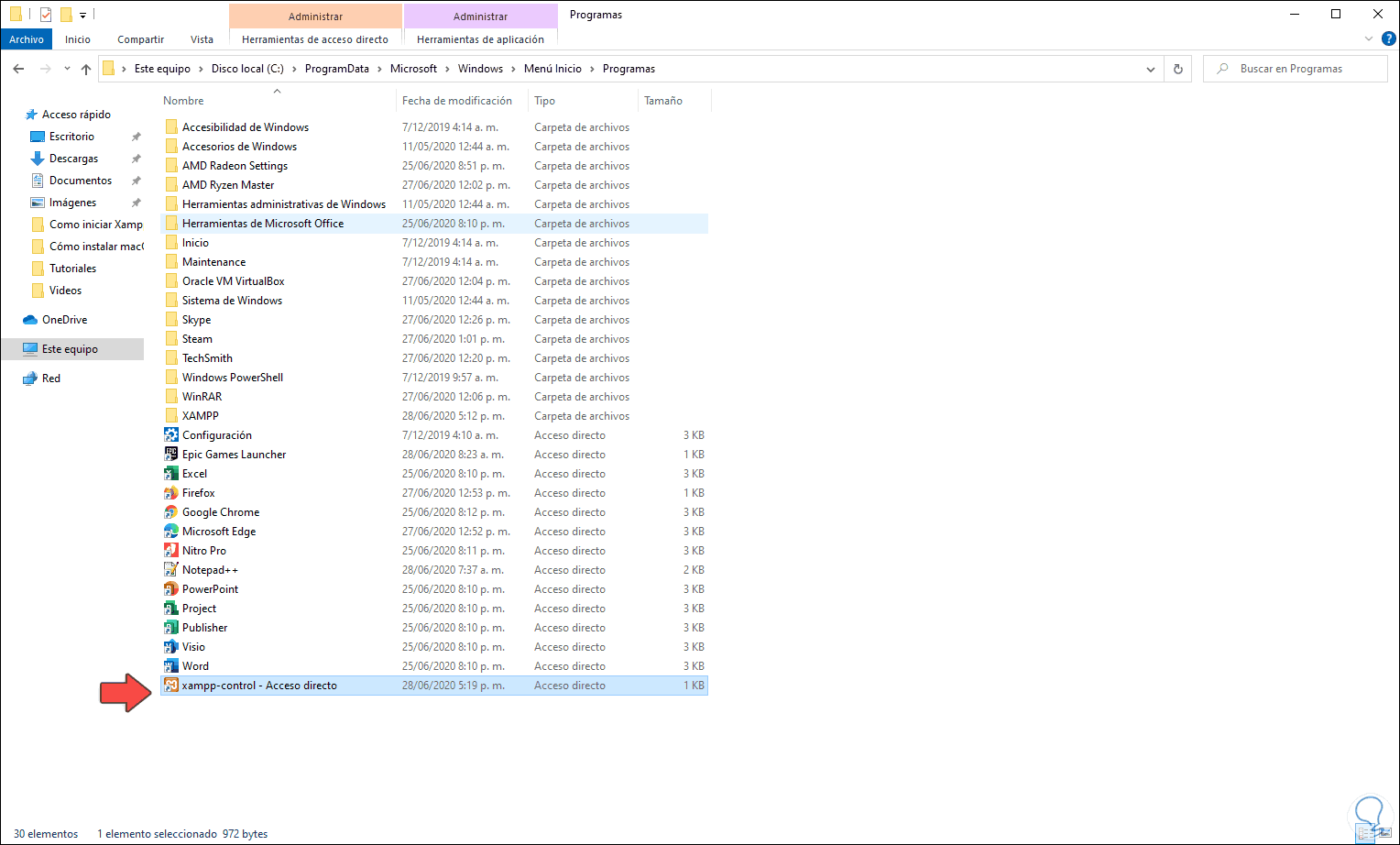
Task: Expand the address bar history dropdown
Action: click(1151, 68)
